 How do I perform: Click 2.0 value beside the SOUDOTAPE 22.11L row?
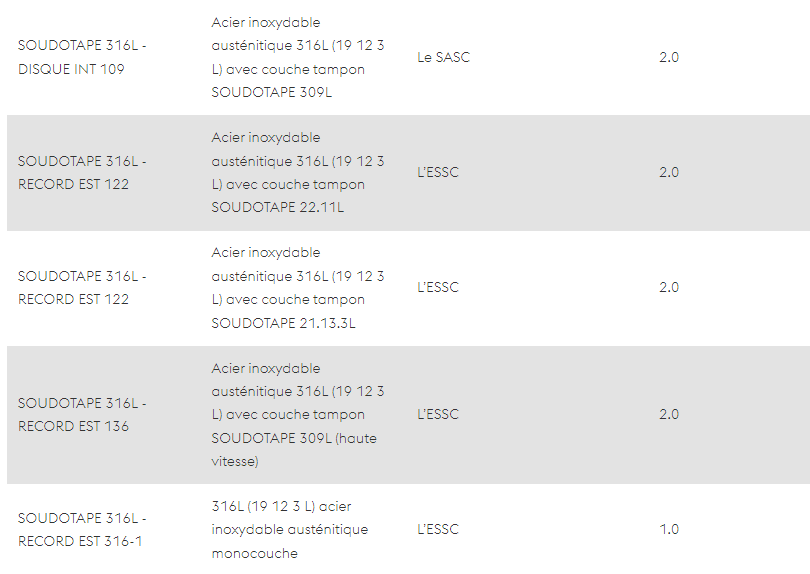tap(669, 173)
